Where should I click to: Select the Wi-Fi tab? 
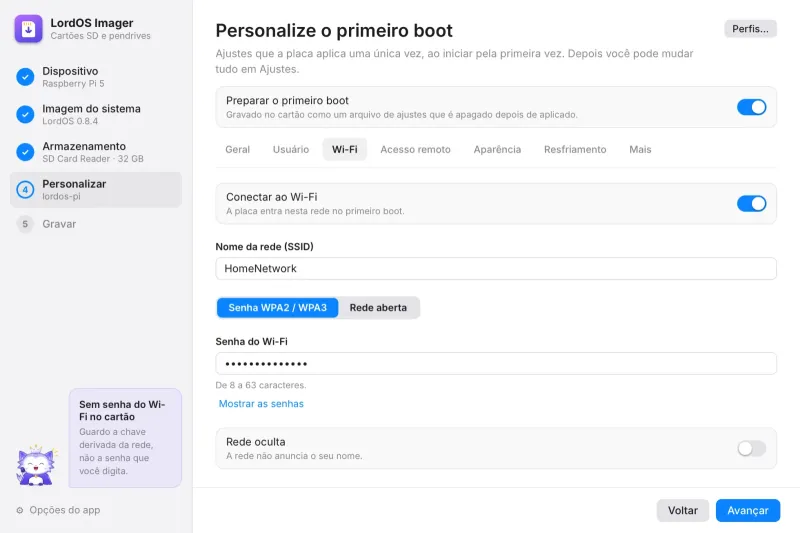344,149
